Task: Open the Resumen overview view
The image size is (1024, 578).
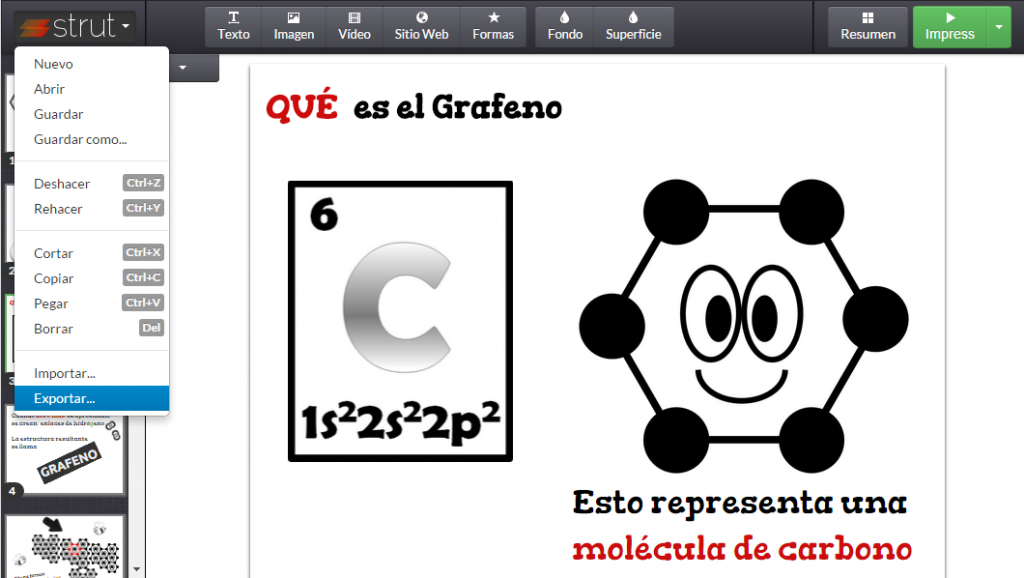Action: [867, 26]
